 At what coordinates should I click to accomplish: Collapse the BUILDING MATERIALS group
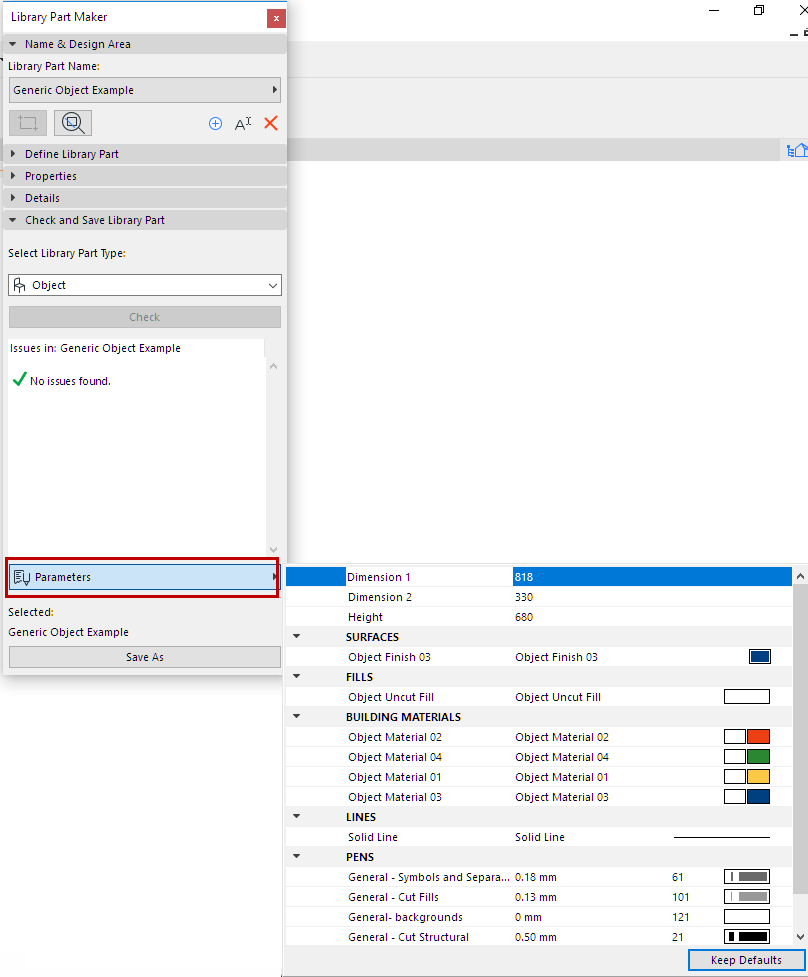[294, 716]
